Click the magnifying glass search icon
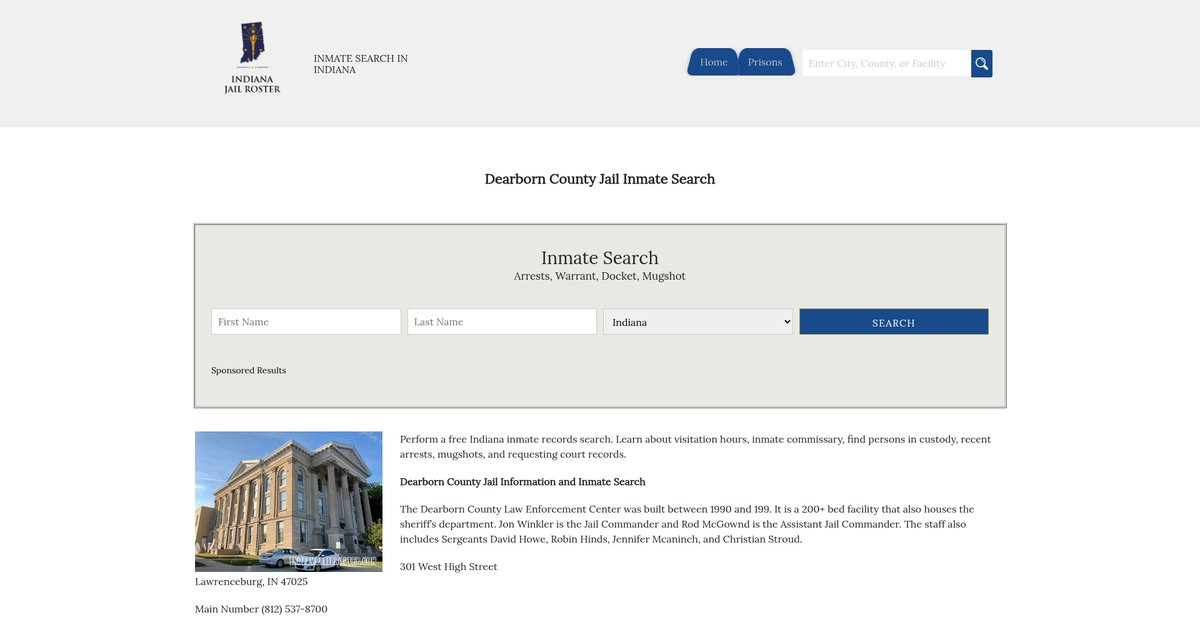This screenshot has width=1200, height=620. point(981,64)
